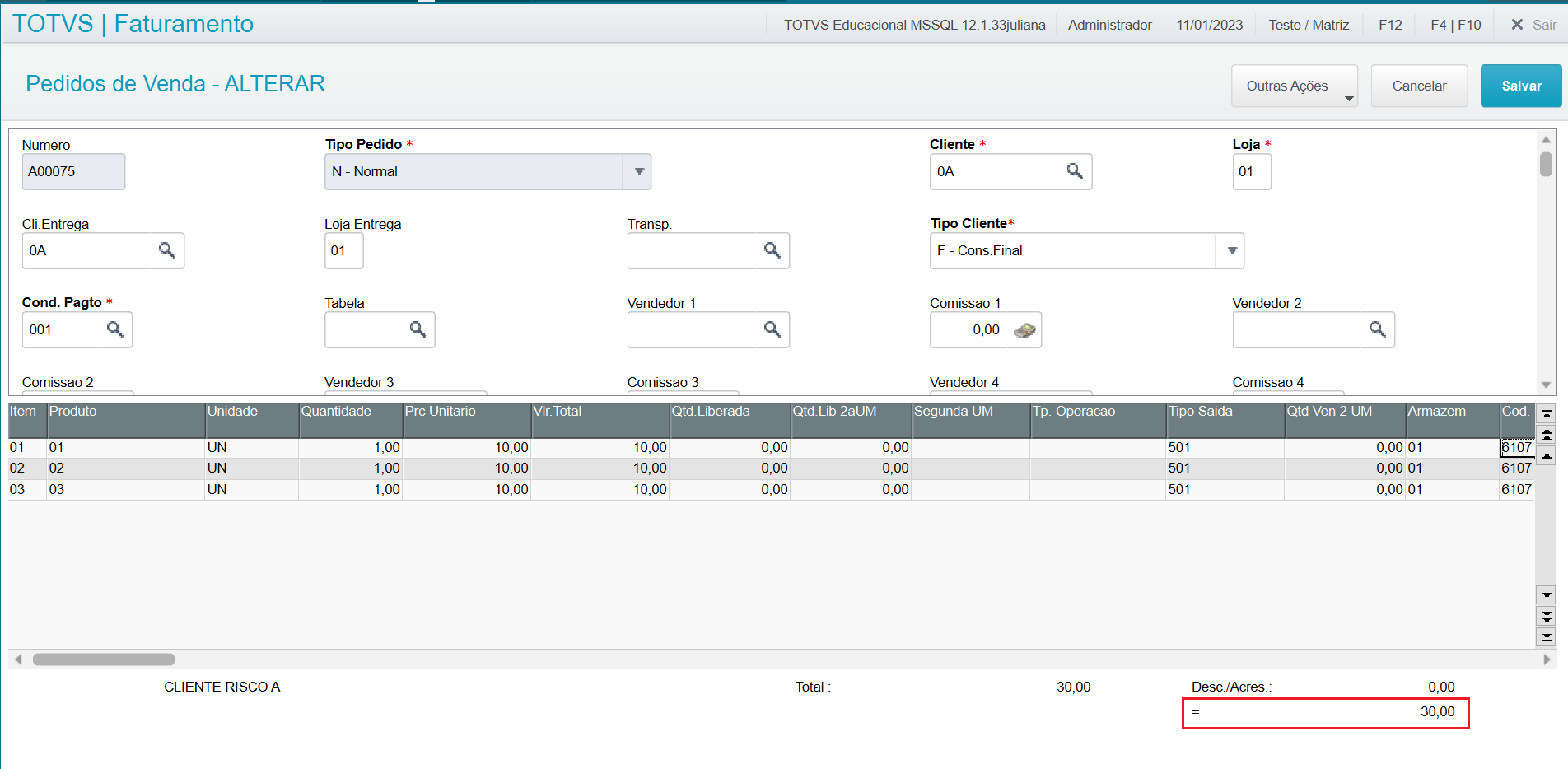The width and height of the screenshot is (1568, 769).
Task: Click the Administrador top bar item
Action: [x=1109, y=25]
